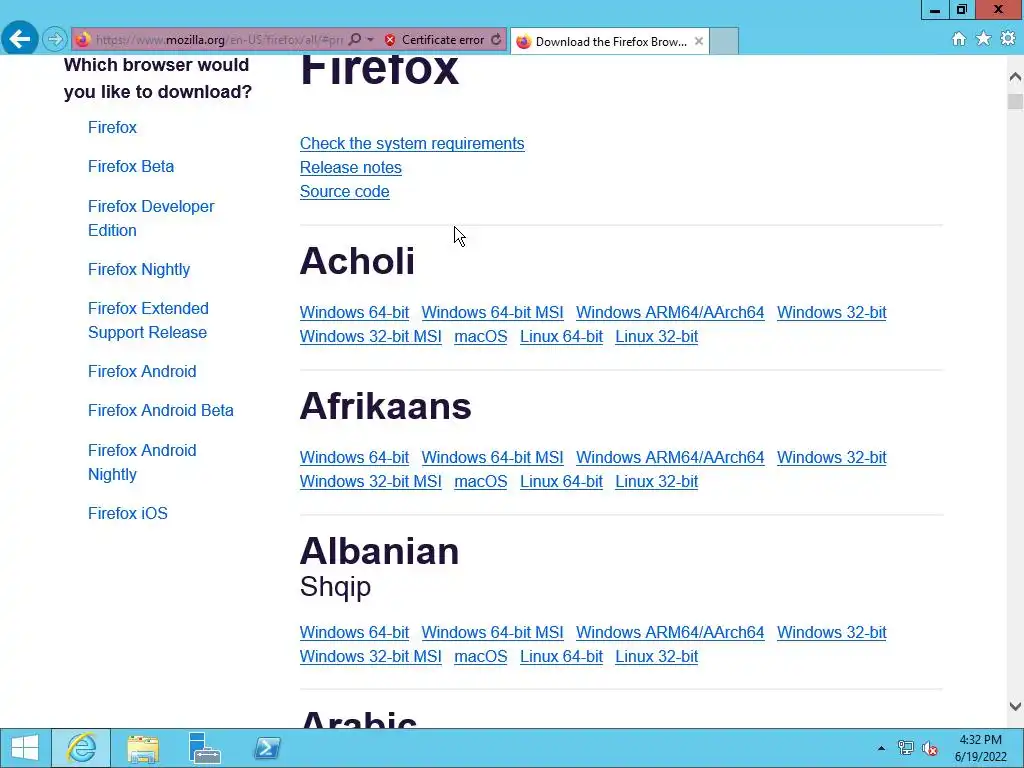1024x768 pixels.
Task: Download Albanian Linux 64-bit
Action: pos(561,657)
